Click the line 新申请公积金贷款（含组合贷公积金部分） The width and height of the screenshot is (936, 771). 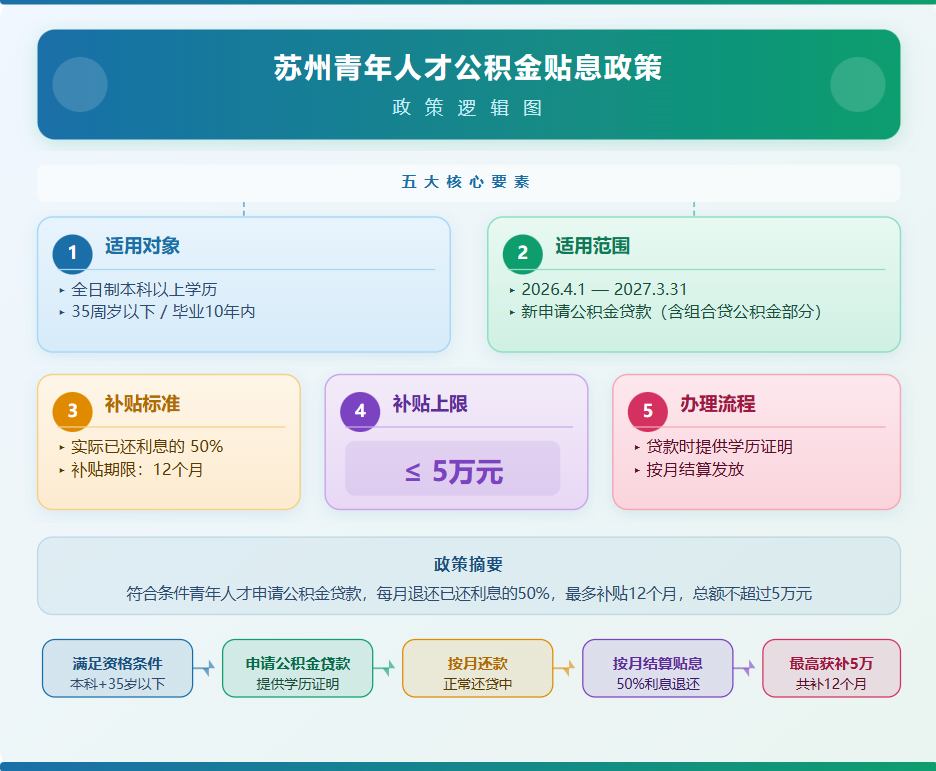point(671,312)
